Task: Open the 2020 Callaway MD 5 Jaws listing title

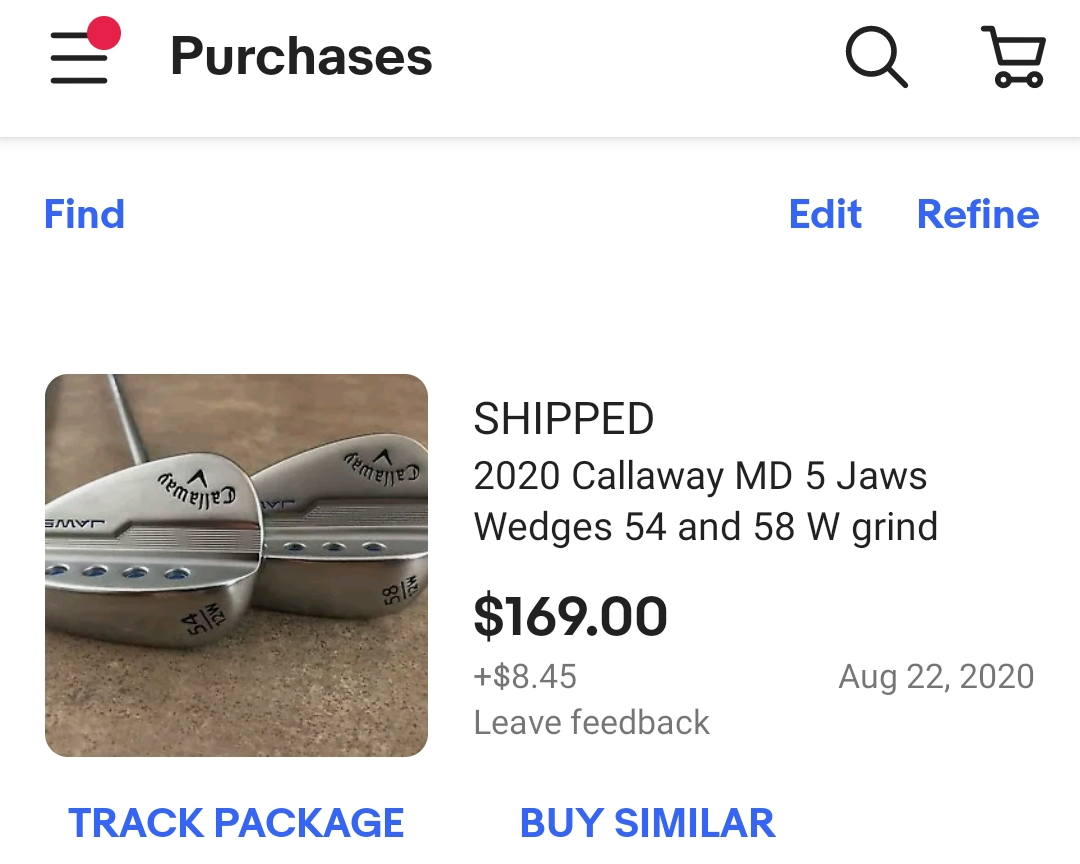Action: (705, 501)
